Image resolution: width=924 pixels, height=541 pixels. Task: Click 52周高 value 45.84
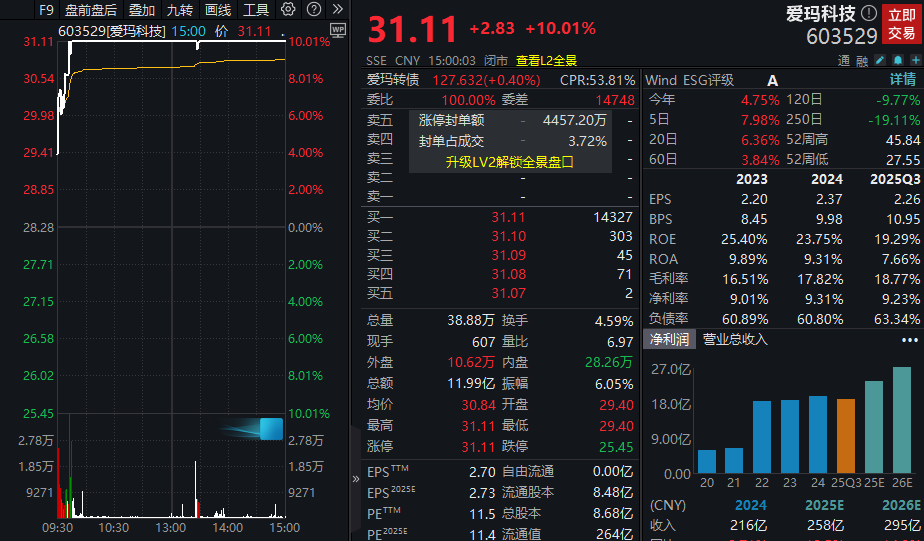[x=903, y=140]
